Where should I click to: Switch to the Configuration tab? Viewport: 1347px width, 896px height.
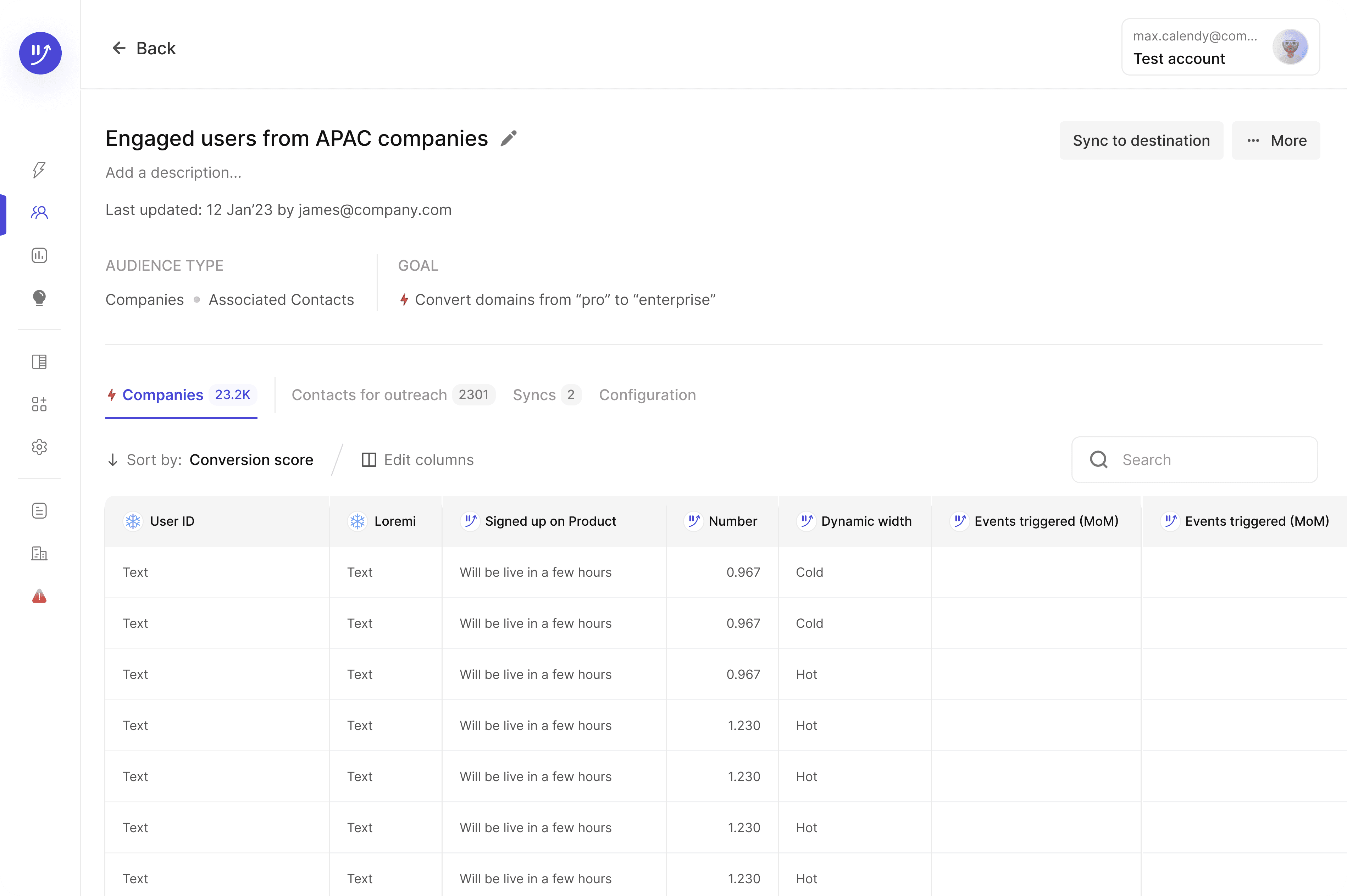(647, 395)
